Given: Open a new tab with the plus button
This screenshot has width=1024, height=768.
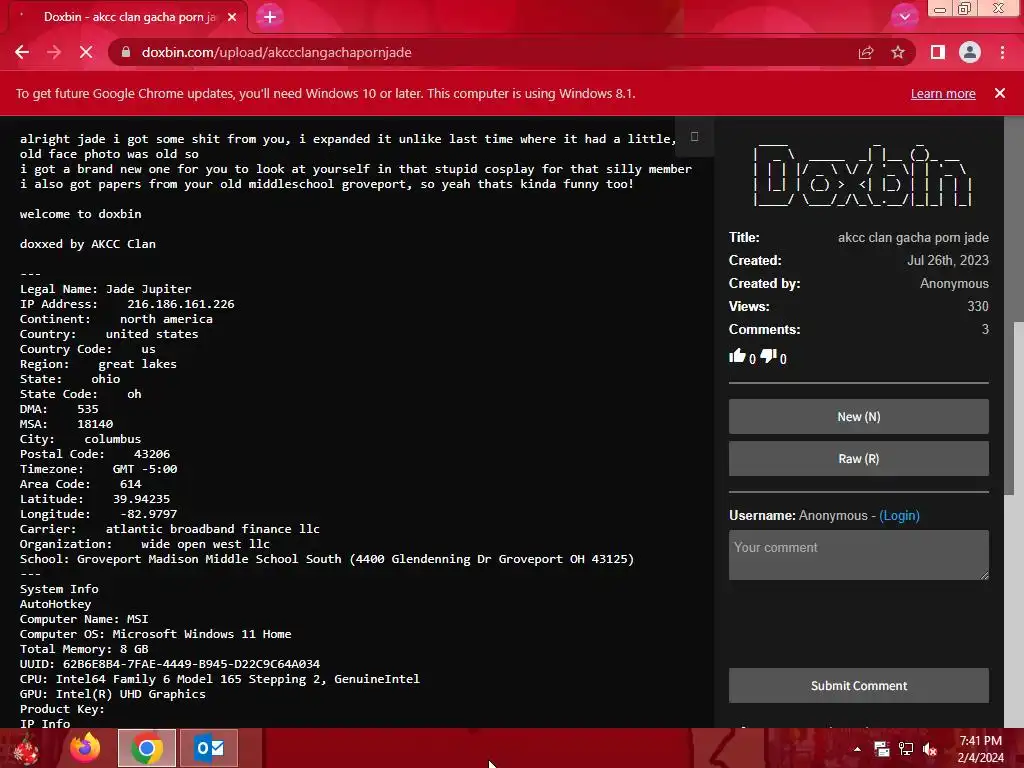Looking at the screenshot, I should click(x=270, y=17).
